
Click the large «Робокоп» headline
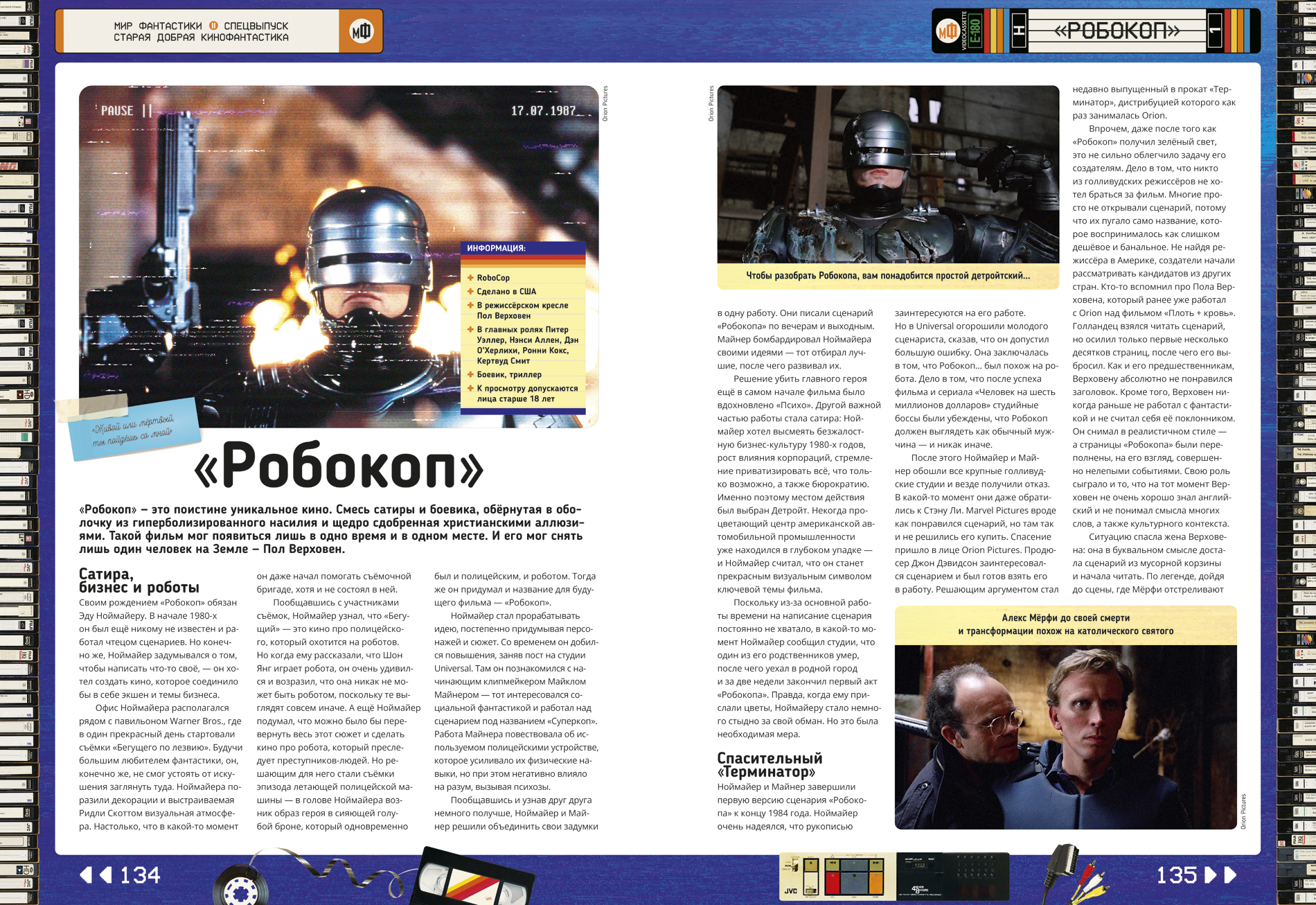[x=339, y=464]
